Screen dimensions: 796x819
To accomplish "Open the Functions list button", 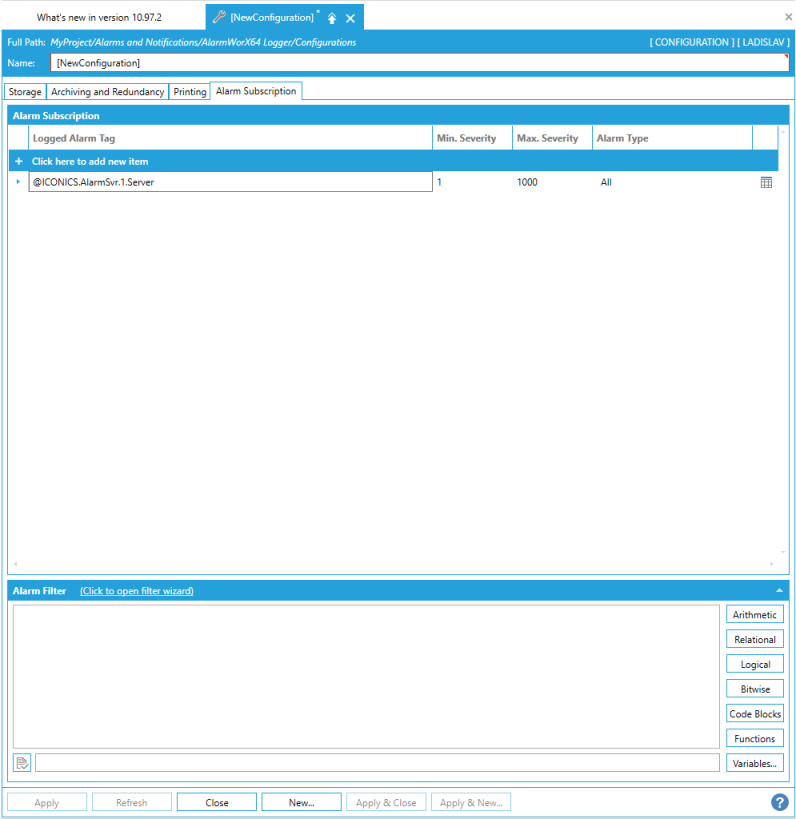I will [754, 739].
